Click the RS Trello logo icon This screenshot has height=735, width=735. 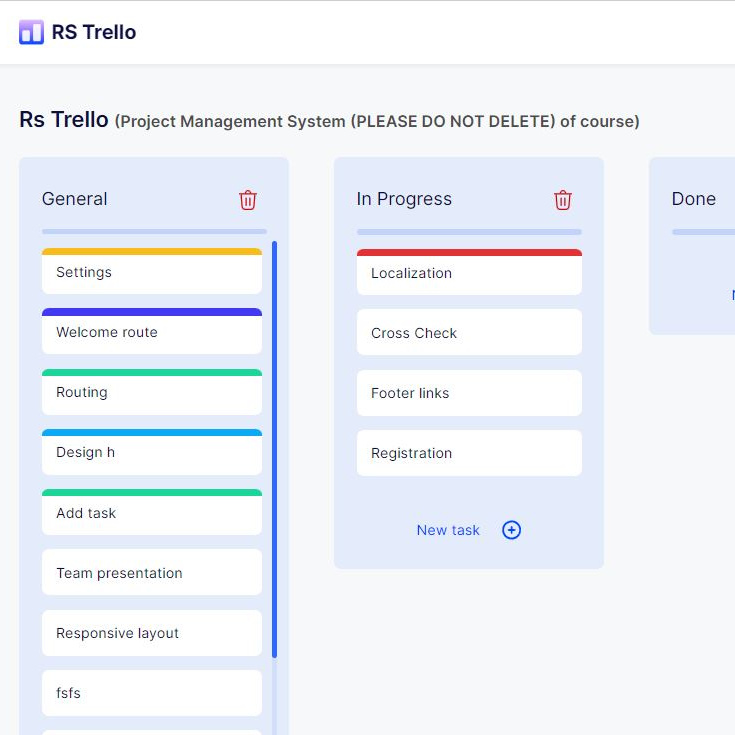click(x=31, y=32)
